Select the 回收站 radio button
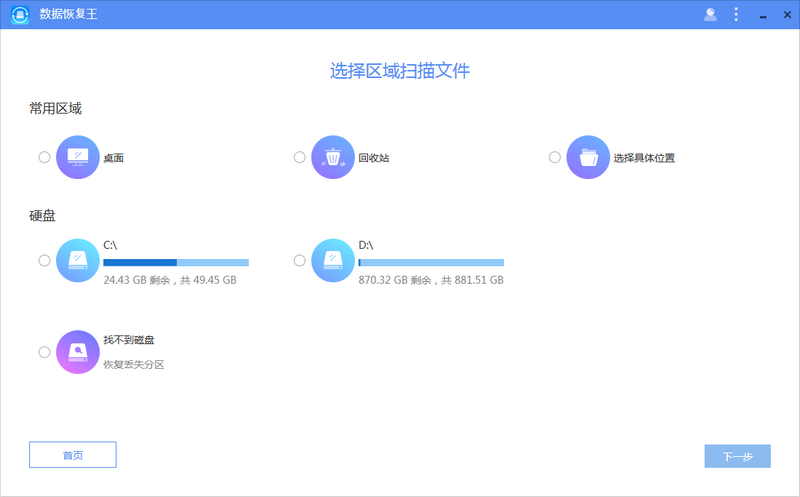The height and width of the screenshot is (497, 800). coord(299,157)
